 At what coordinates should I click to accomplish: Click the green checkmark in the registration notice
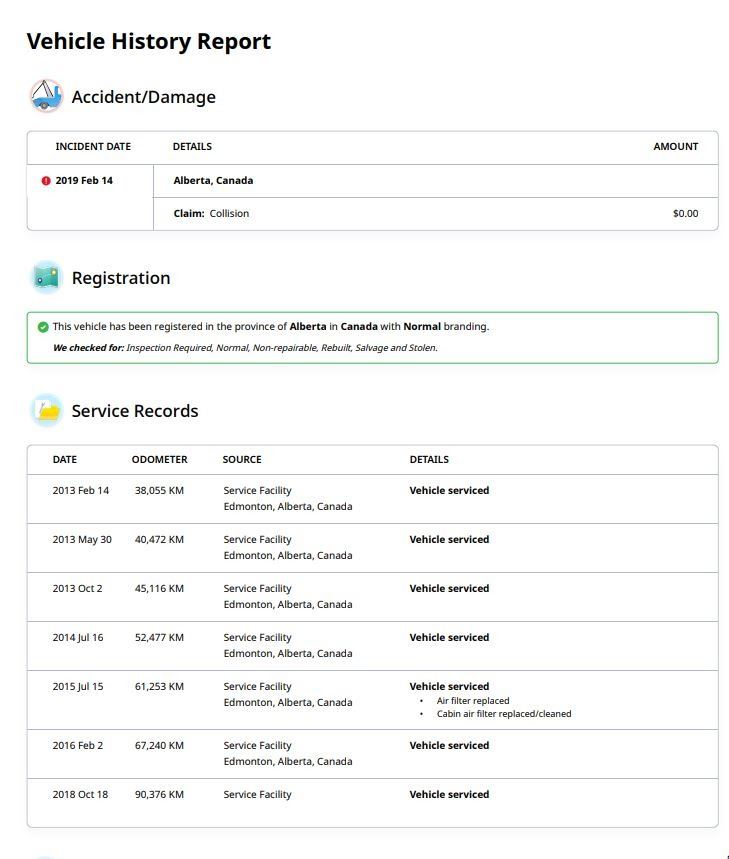43,327
